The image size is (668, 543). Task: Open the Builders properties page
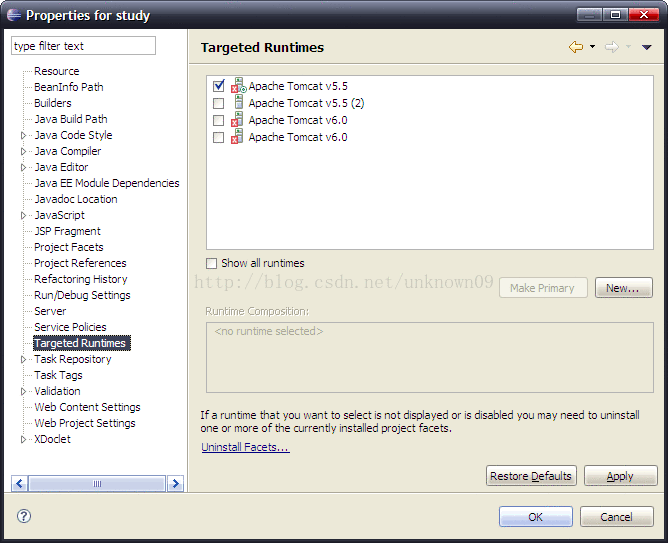53,103
